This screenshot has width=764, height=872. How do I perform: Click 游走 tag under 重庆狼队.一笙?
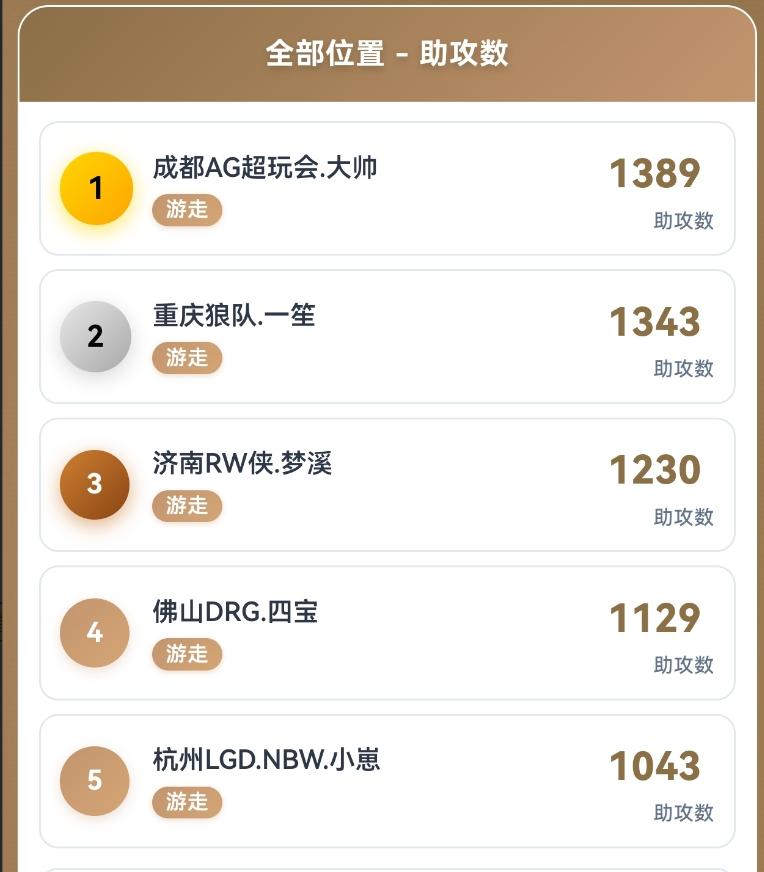click(x=187, y=358)
